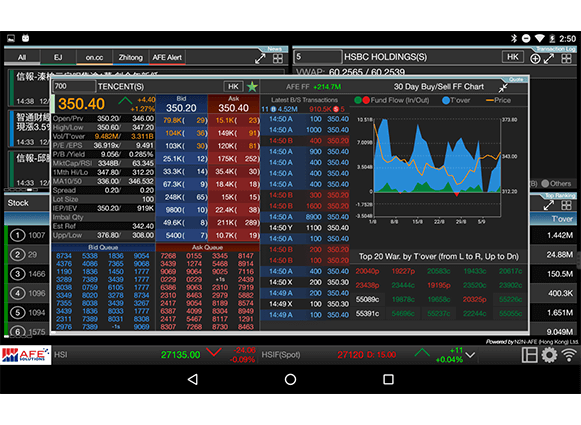Open the layout grid icon in HSBC panel
Image resolution: width=581 pixels, height=425 pixels.
[x=566, y=59]
